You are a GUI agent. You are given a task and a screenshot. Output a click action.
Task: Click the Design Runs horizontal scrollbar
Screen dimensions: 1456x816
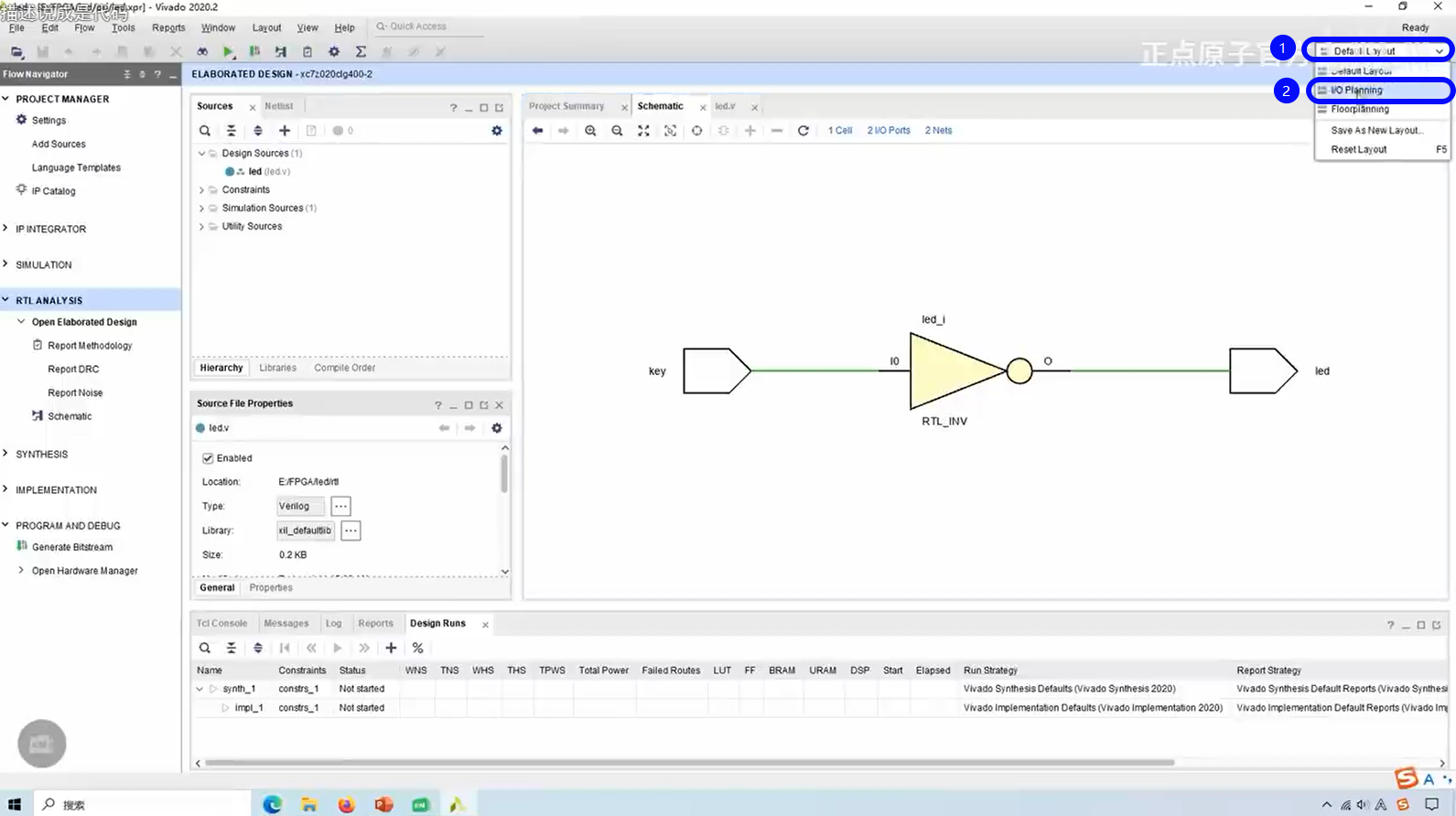tap(688, 762)
